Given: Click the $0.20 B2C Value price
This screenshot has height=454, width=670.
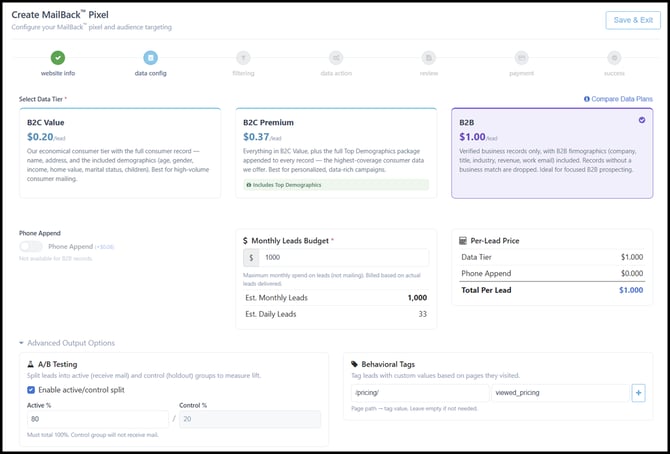Looking at the screenshot, I should tap(40, 137).
